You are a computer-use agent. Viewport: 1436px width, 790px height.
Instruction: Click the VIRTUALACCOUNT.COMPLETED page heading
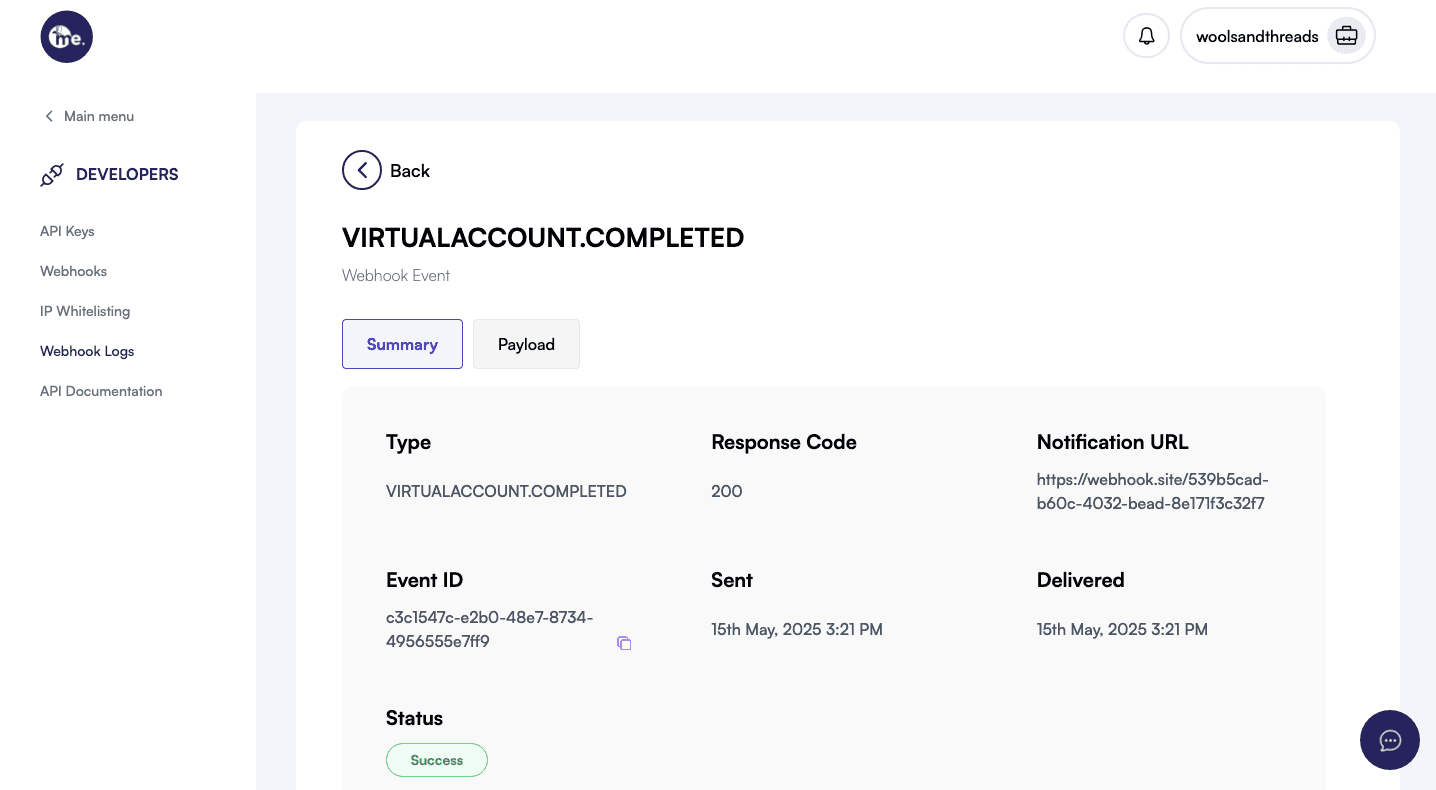tap(543, 238)
